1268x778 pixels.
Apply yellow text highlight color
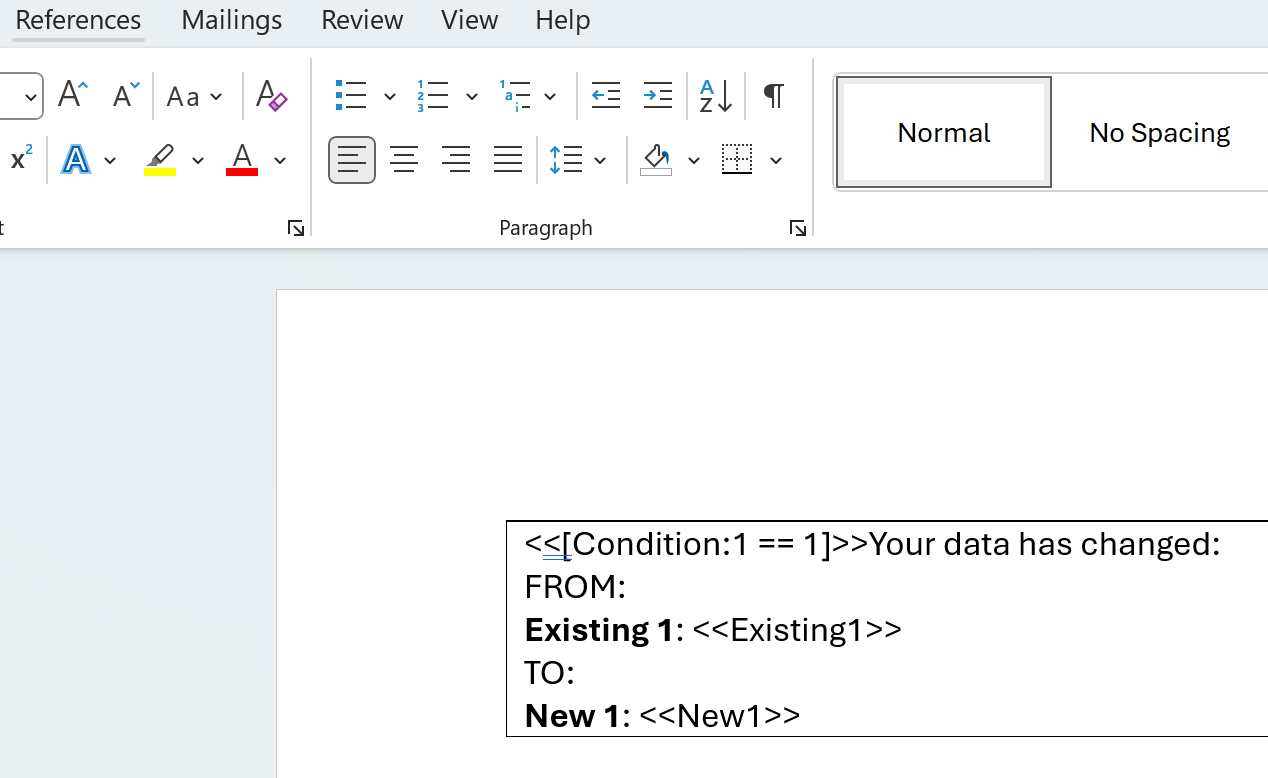pyautogui.click(x=160, y=160)
